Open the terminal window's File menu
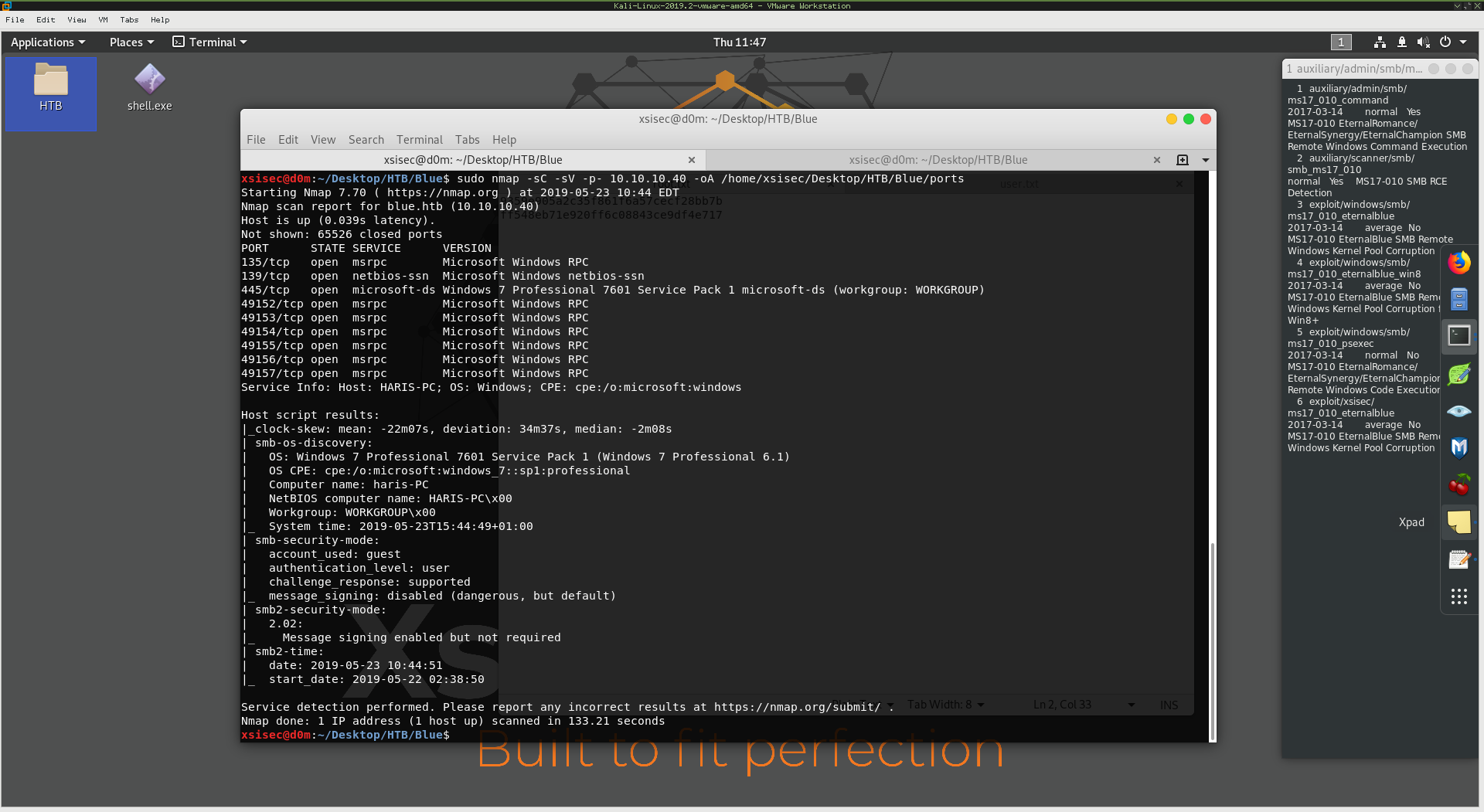Image resolution: width=1484 pixels, height=812 pixels. coord(256,140)
